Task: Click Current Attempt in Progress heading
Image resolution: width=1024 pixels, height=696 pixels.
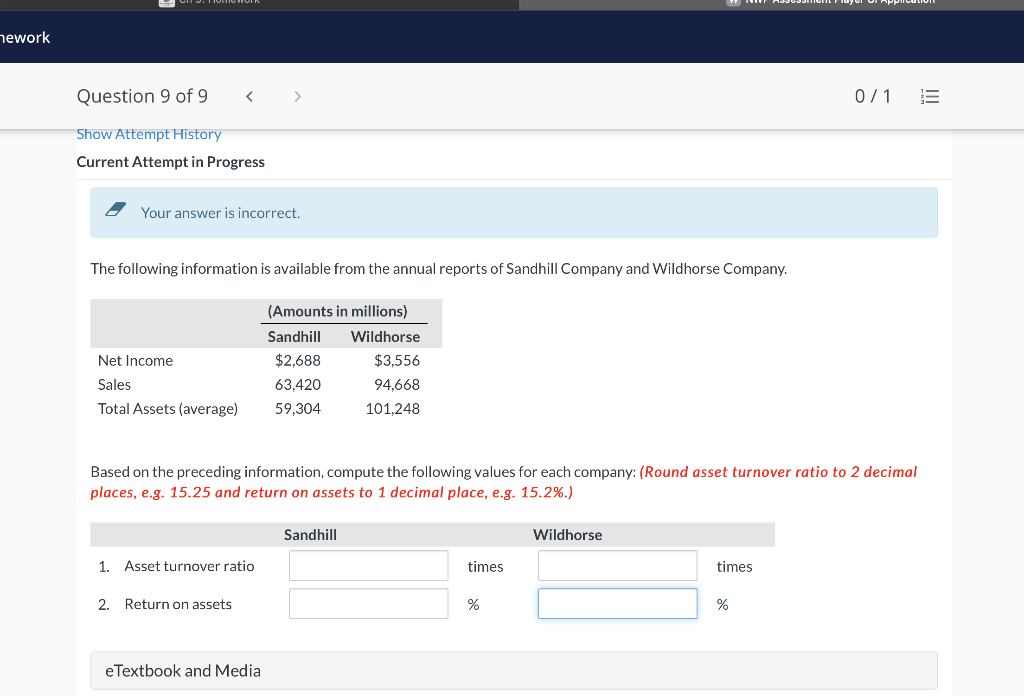Action: click(x=170, y=162)
